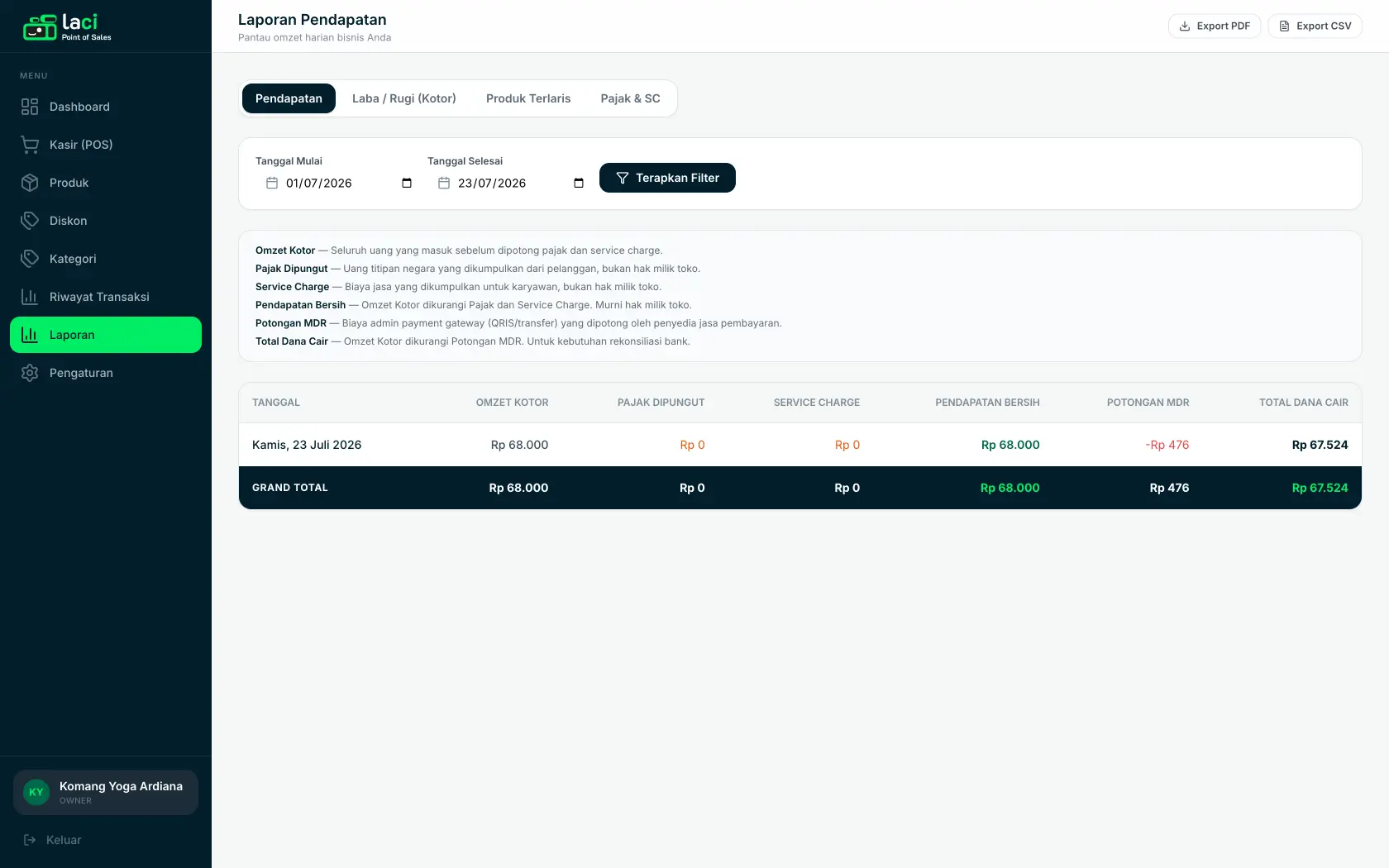This screenshot has width=1389, height=868.
Task: Click calendar icon left of Tanggal Selesai date
Action: click(x=444, y=183)
